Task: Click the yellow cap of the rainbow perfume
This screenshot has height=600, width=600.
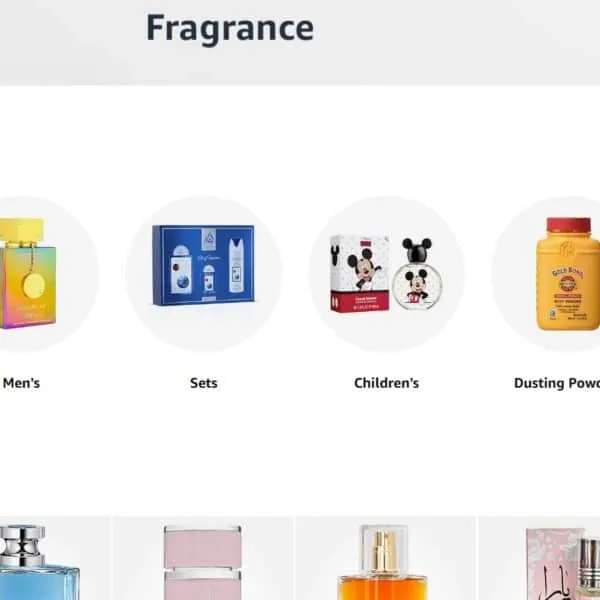Action: click(21, 230)
